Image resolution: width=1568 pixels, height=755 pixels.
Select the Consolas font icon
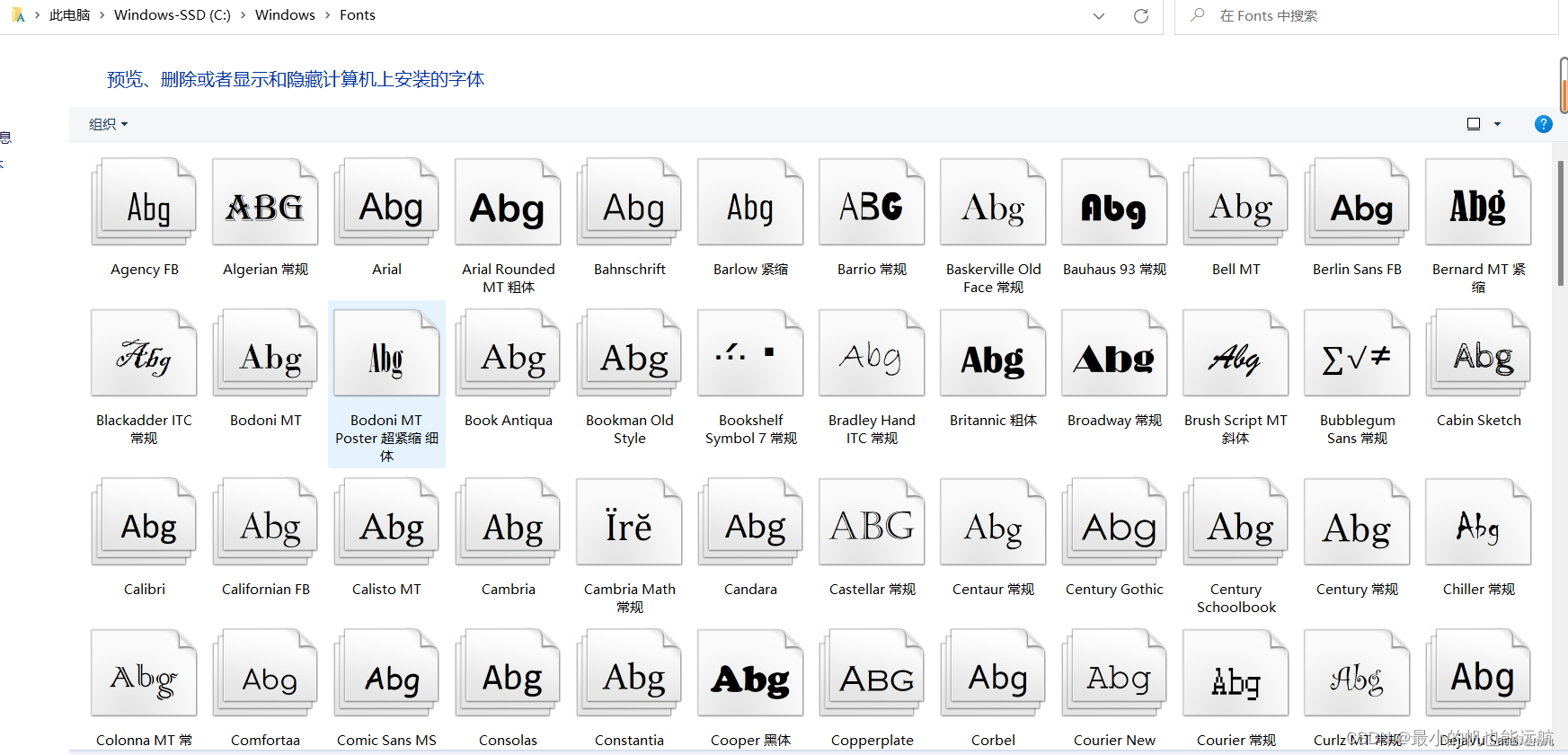click(508, 673)
